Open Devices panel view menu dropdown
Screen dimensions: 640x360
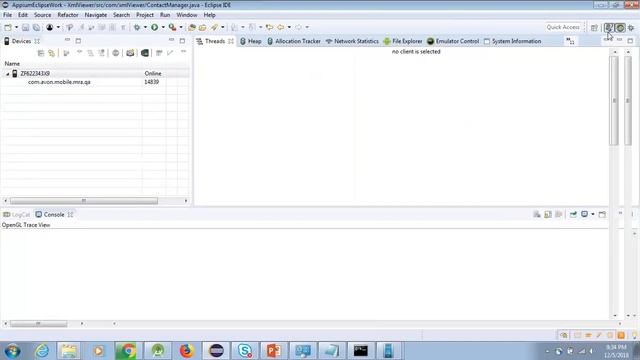pos(184,52)
